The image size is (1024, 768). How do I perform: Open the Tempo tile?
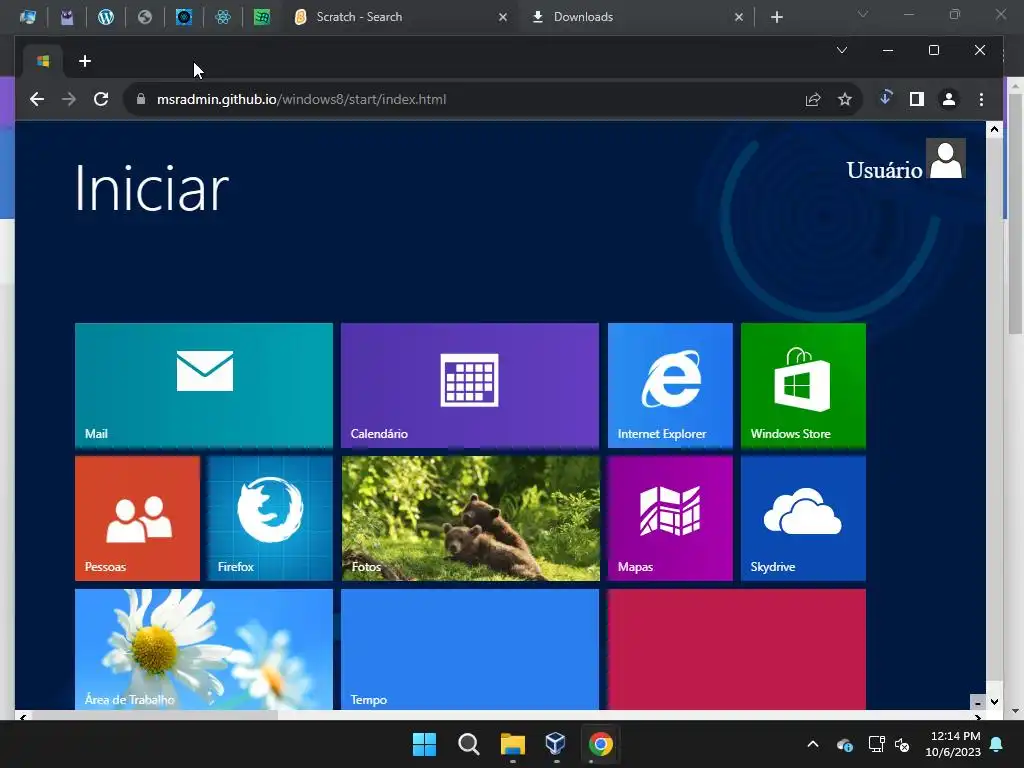click(x=470, y=649)
